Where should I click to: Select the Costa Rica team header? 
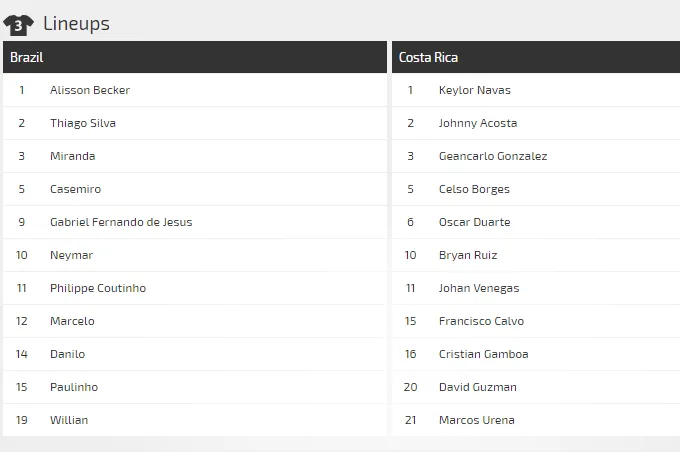point(428,57)
